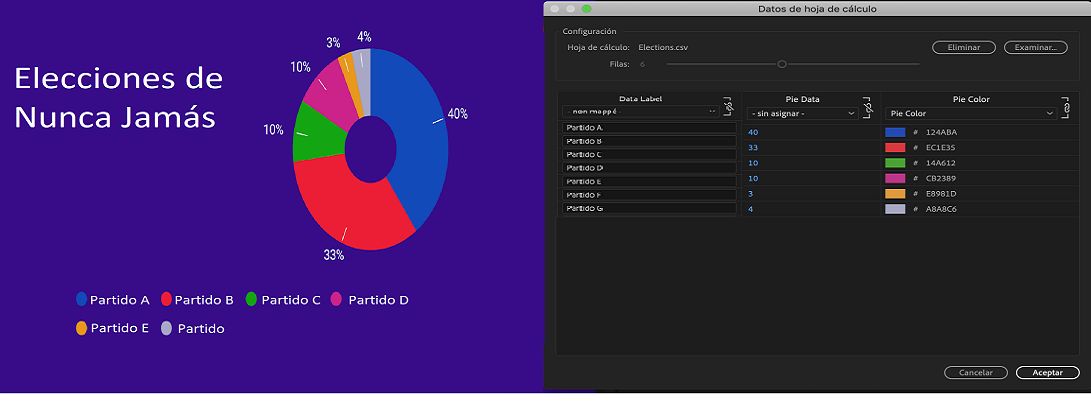Screen dimensions: 1091x416
Task: Click the Filas slider handle
Action: [x=781, y=64]
